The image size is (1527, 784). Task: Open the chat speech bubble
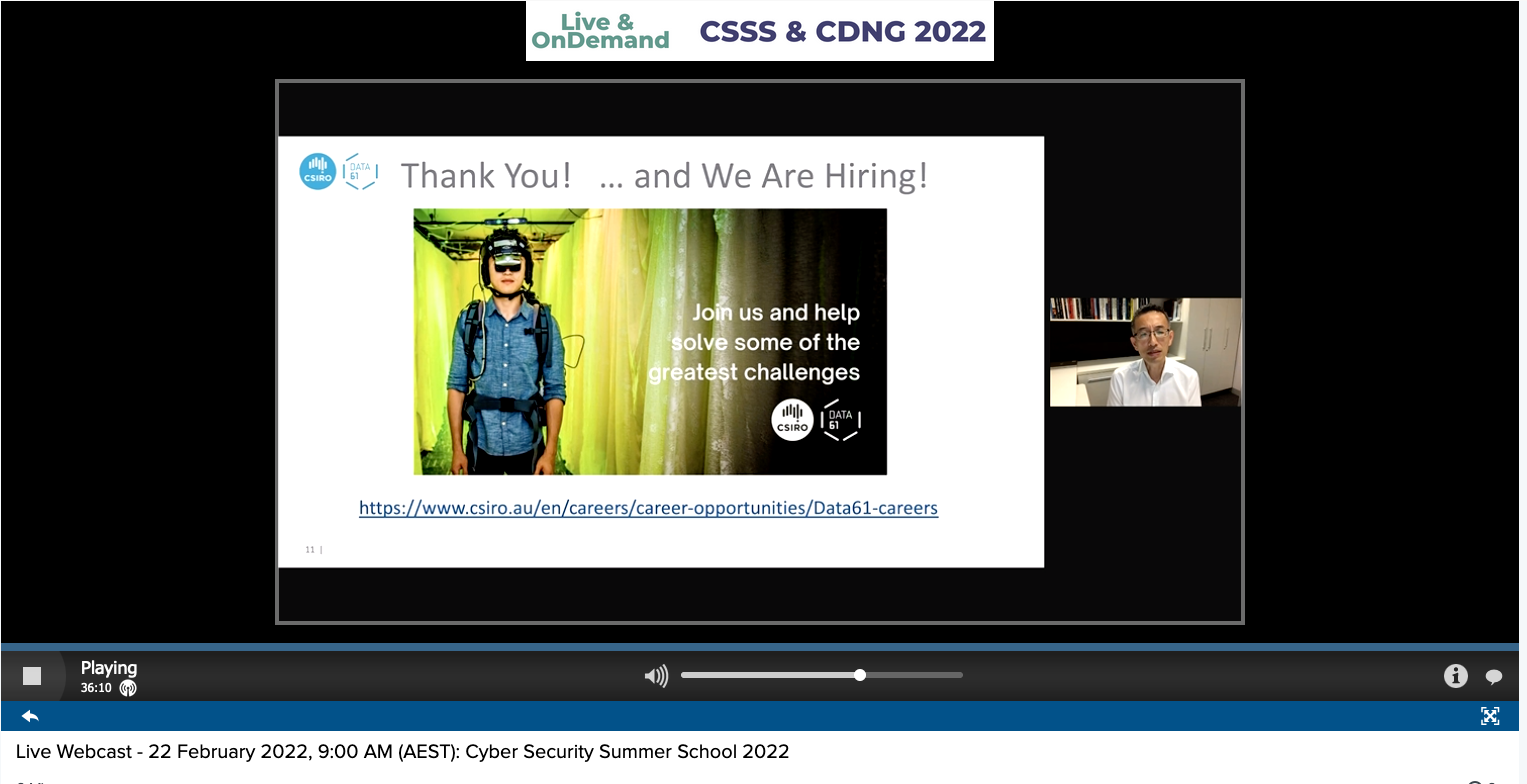coord(1494,677)
